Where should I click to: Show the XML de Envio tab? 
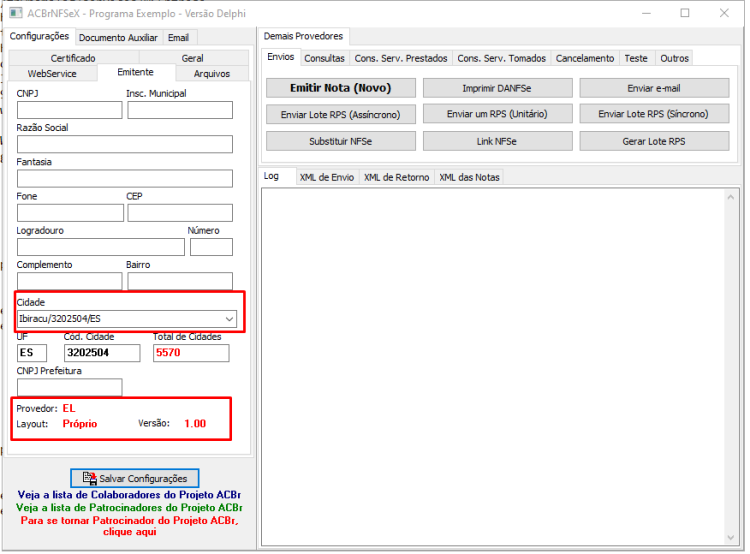(x=327, y=177)
